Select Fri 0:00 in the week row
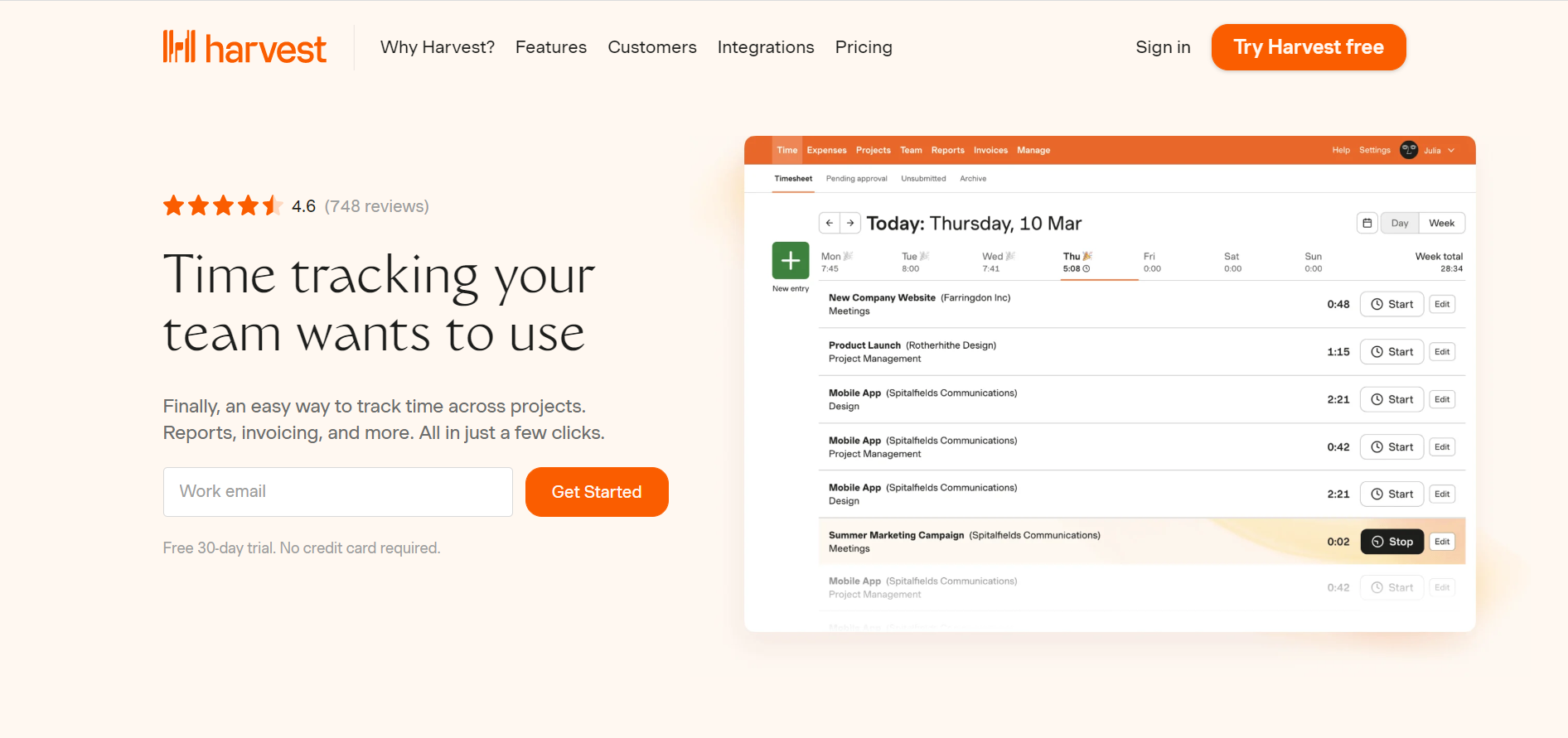This screenshot has width=1568, height=738. pos(1152,262)
